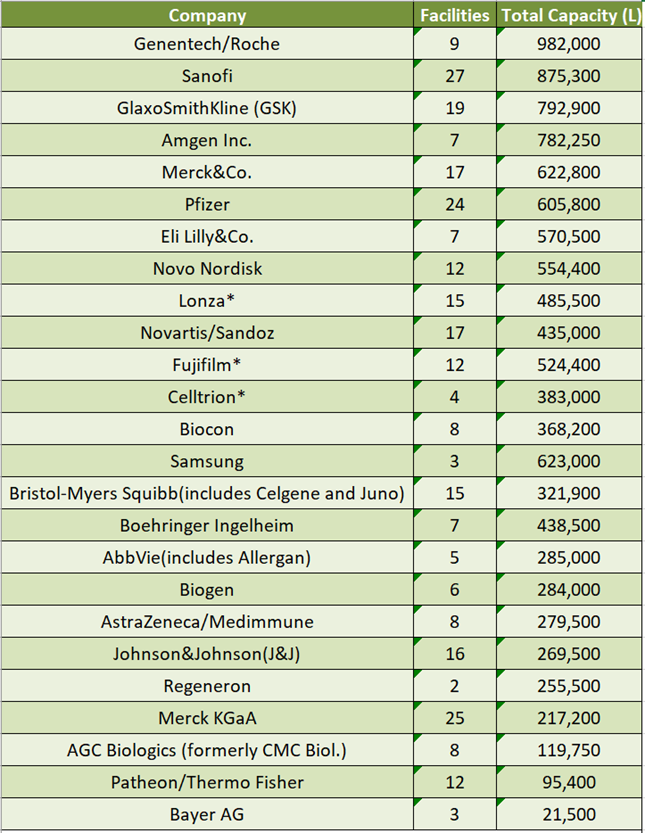Select the Bristol-Myers Squibb company cell
This screenshot has height=833, width=645.
pos(207,493)
